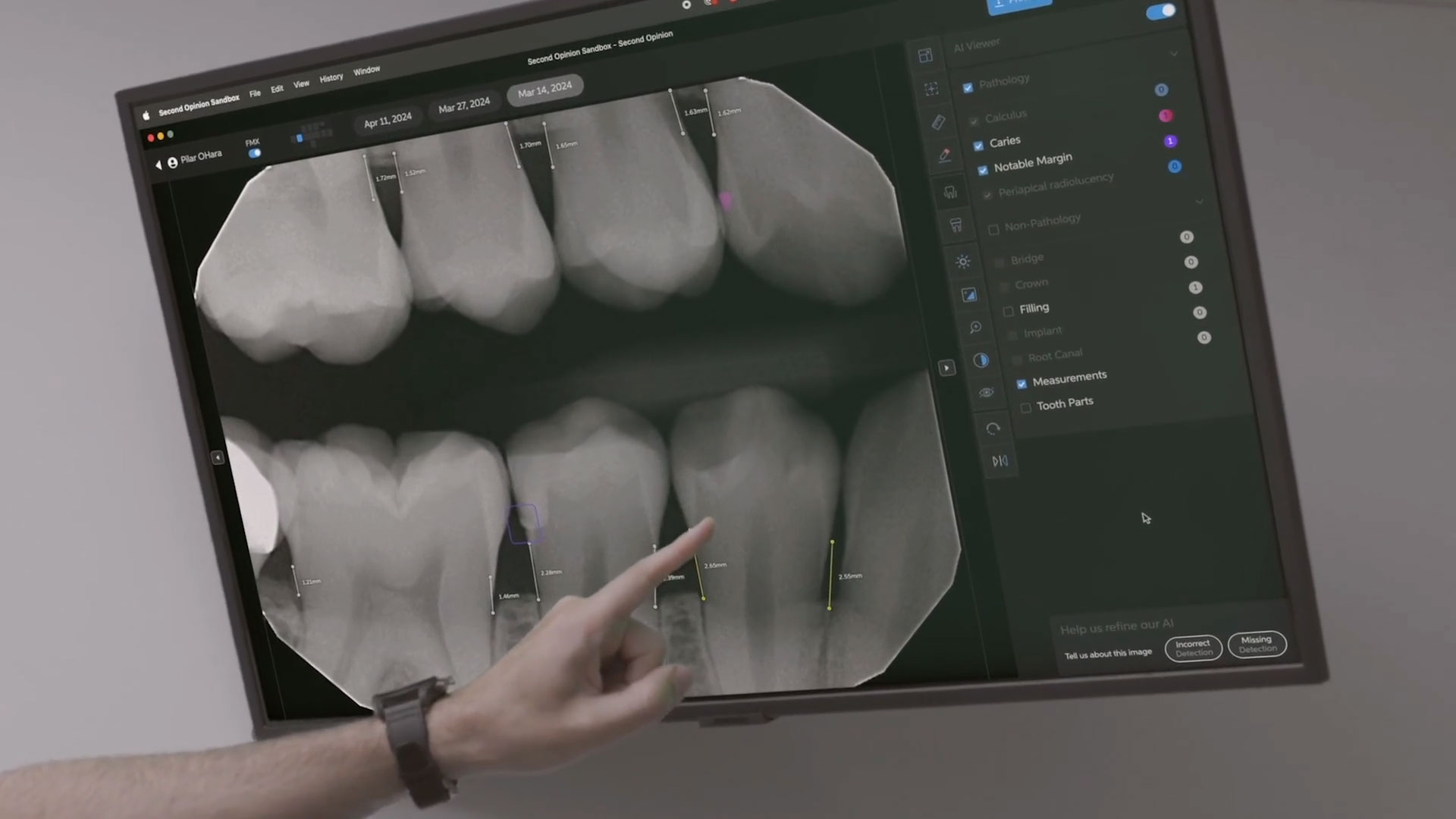The image size is (1456, 819).
Task: Click the Incorrect Detection button
Action: point(1193,648)
